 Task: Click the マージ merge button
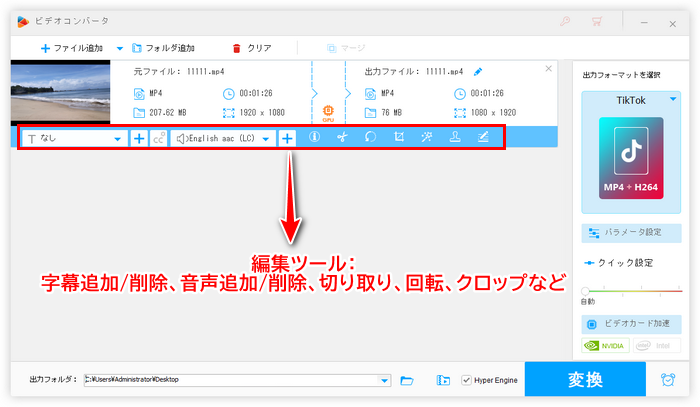346,48
